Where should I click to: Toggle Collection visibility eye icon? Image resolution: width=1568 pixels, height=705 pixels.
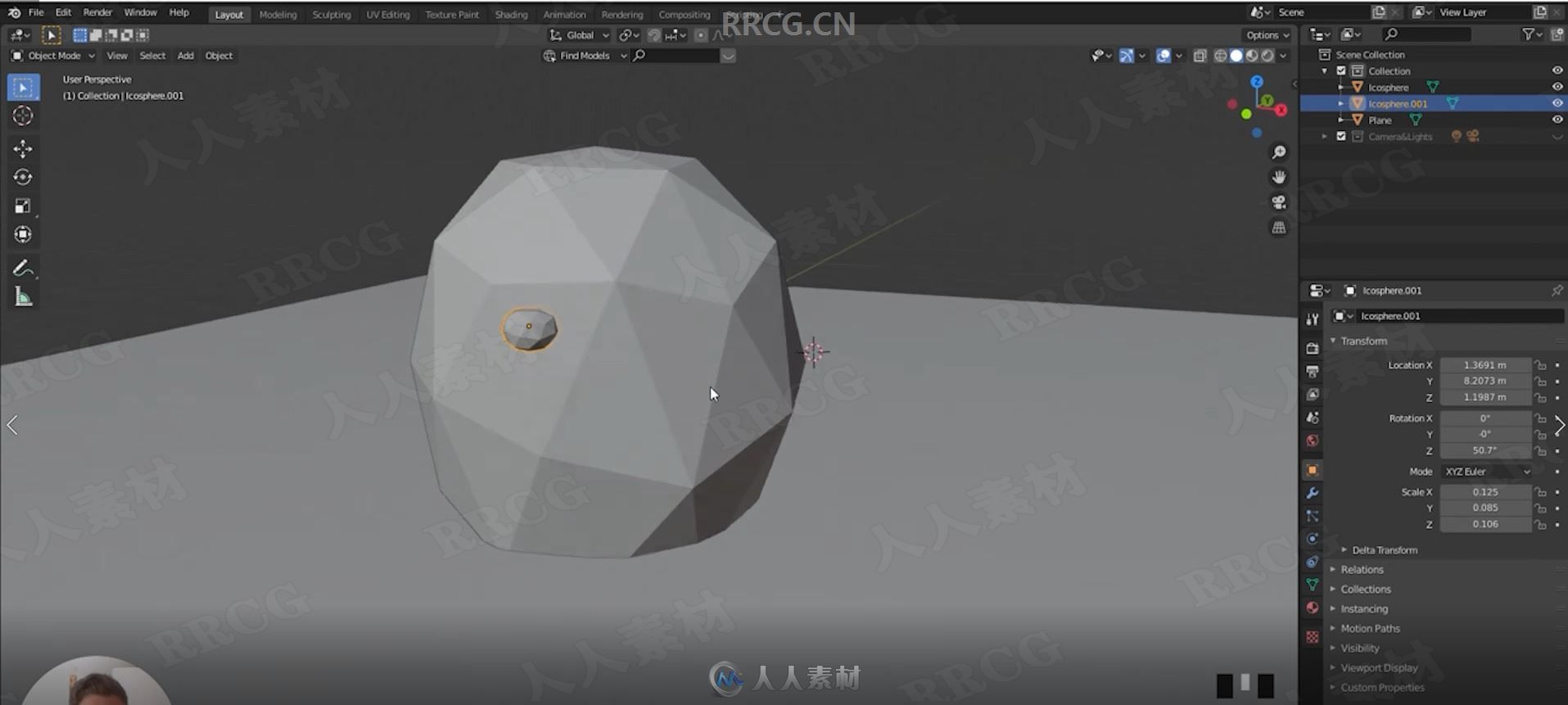1557,70
